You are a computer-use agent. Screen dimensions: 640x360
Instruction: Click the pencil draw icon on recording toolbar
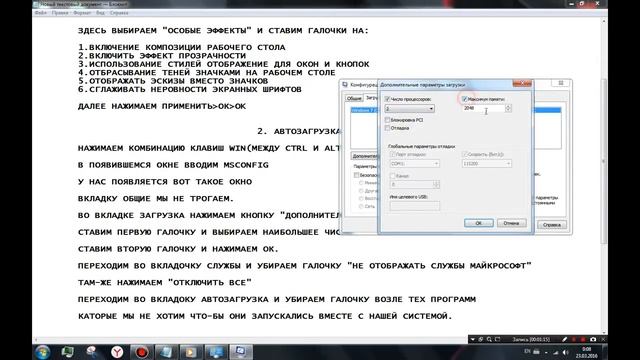564,340
